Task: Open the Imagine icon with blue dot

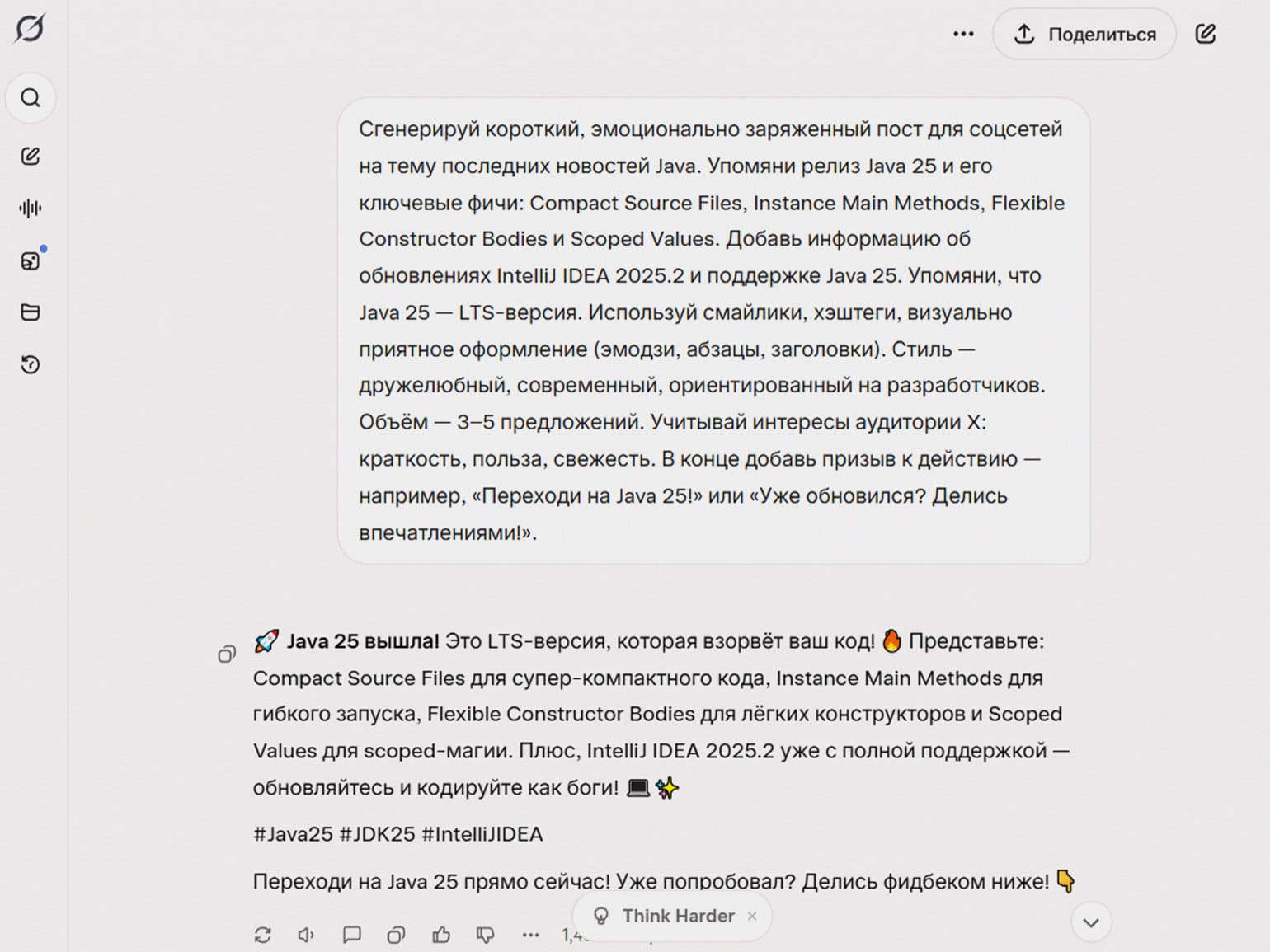Action: (x=31, y=261)
